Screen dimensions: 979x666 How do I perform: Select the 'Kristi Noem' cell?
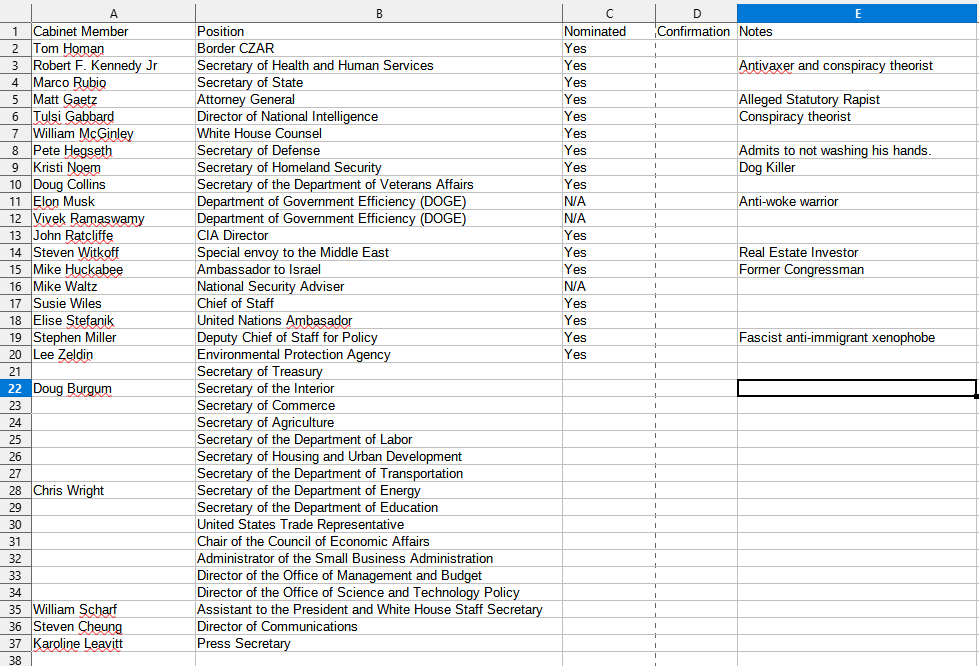point(113,167)
